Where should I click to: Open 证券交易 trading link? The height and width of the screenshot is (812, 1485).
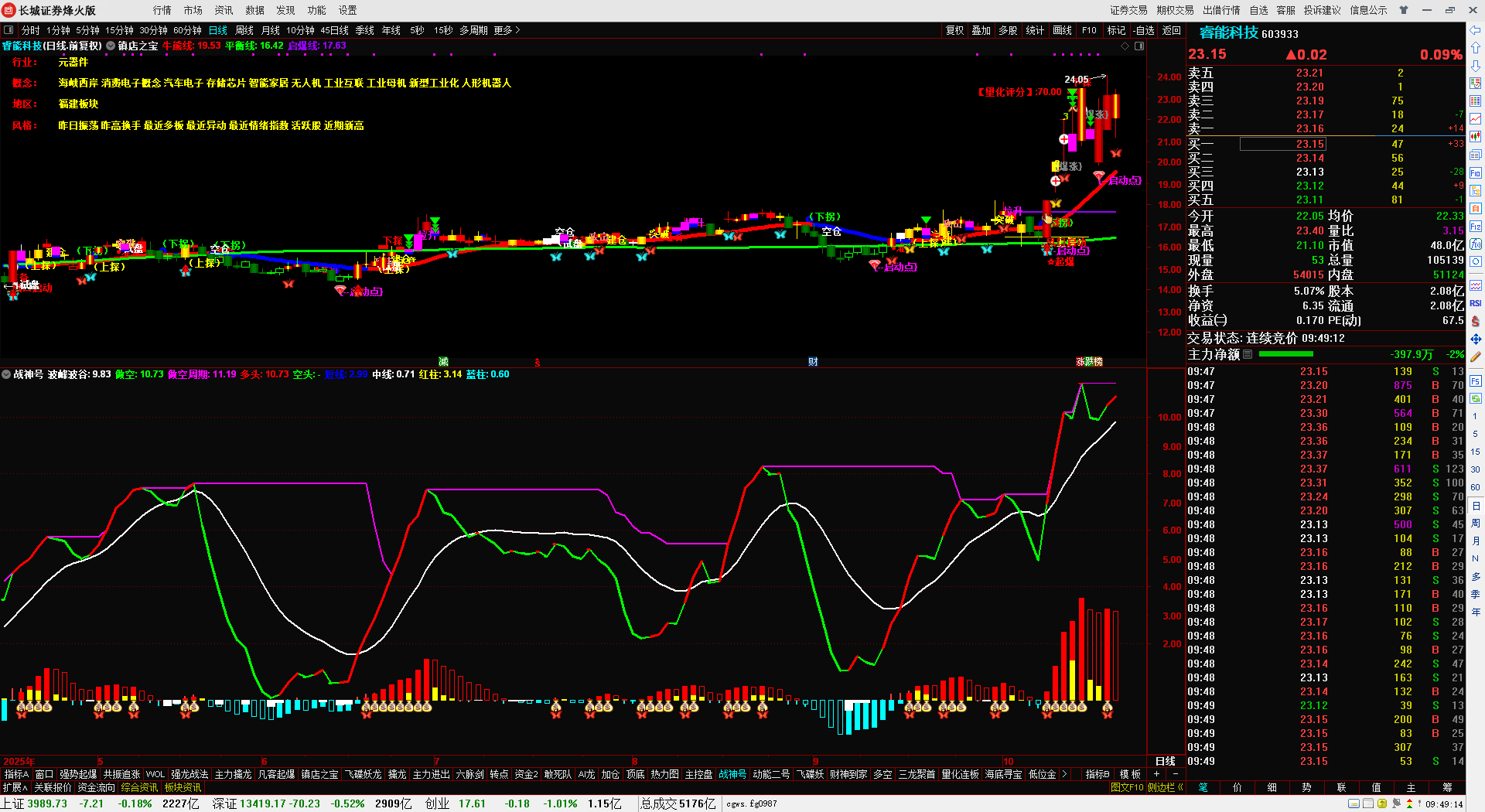pos(1128,10)
